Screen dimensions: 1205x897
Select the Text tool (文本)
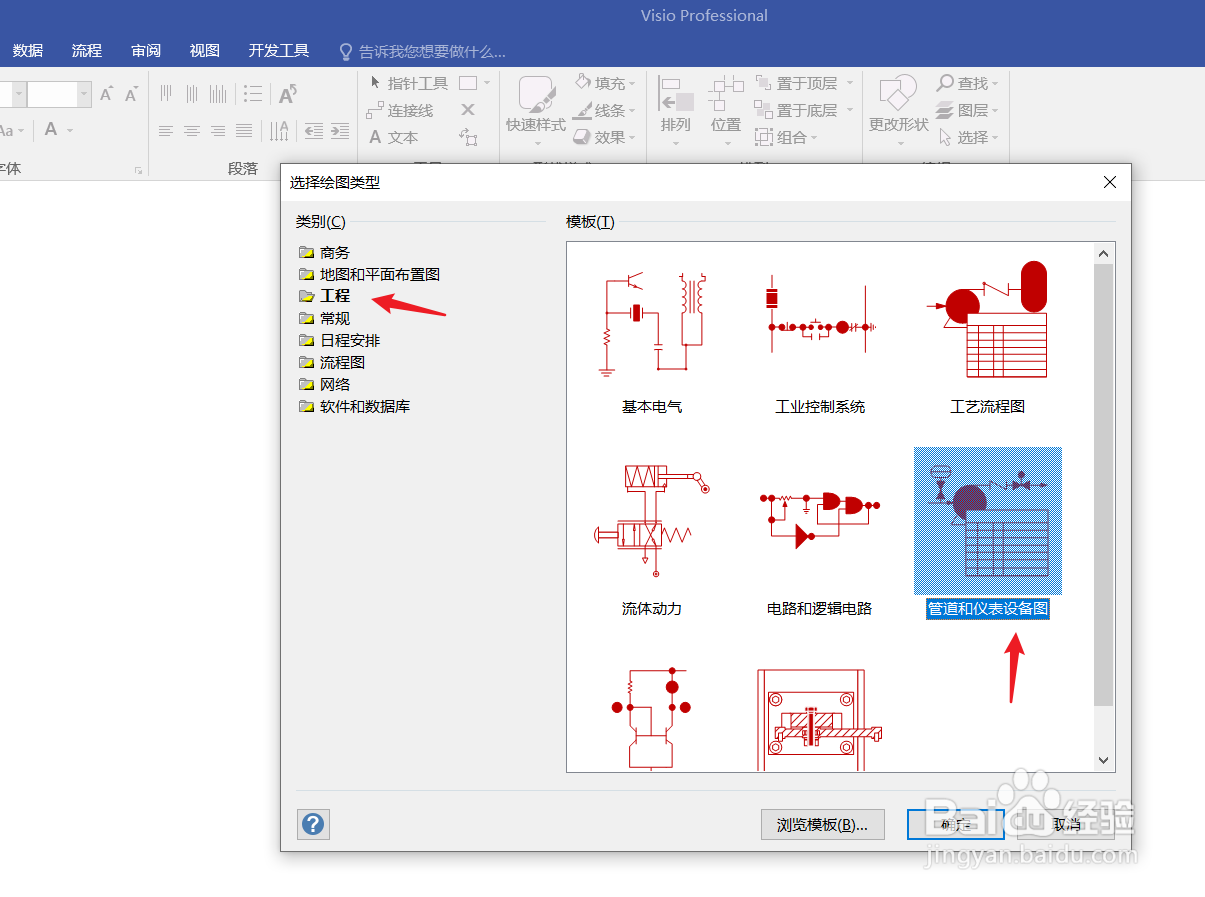point(393,137)
